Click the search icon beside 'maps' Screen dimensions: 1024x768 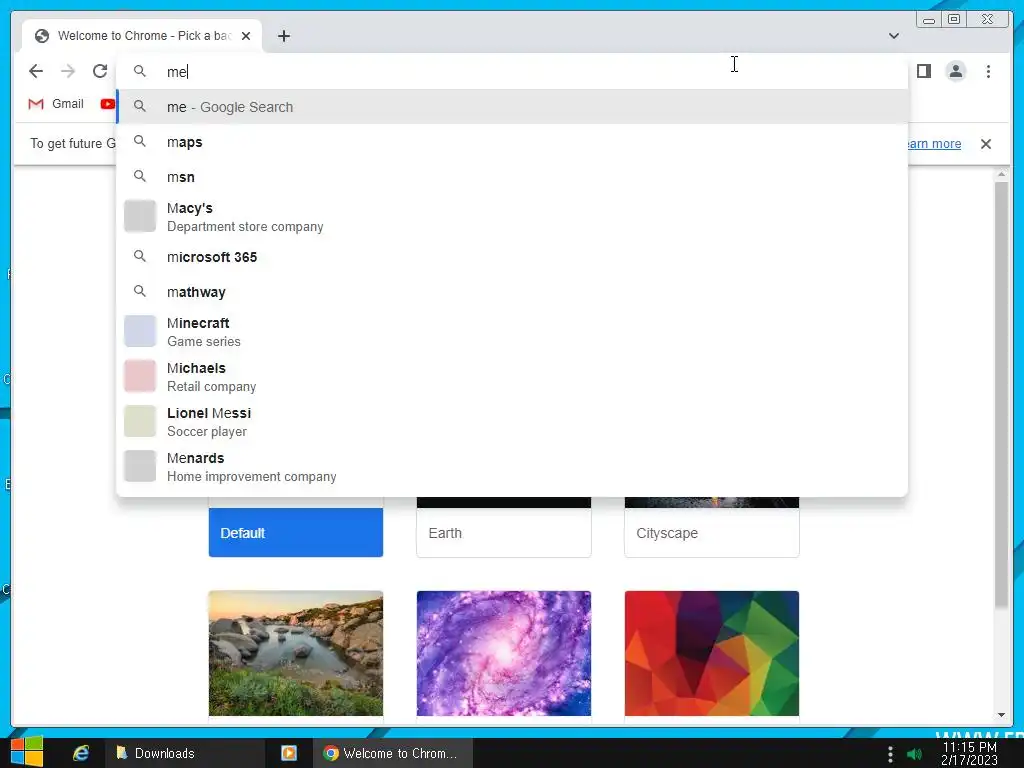point(140,141)
